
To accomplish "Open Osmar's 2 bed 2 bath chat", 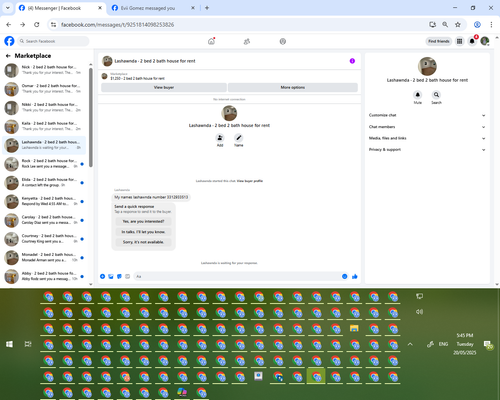I will coord(44,88).
